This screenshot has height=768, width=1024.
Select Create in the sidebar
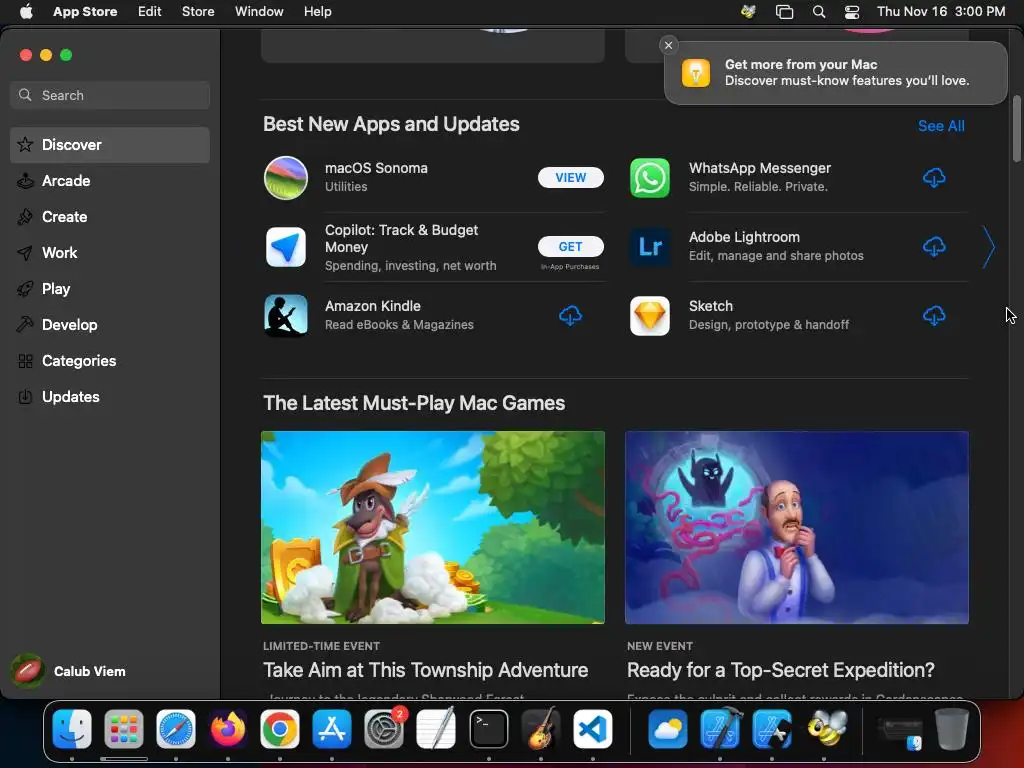pos(110,217)
